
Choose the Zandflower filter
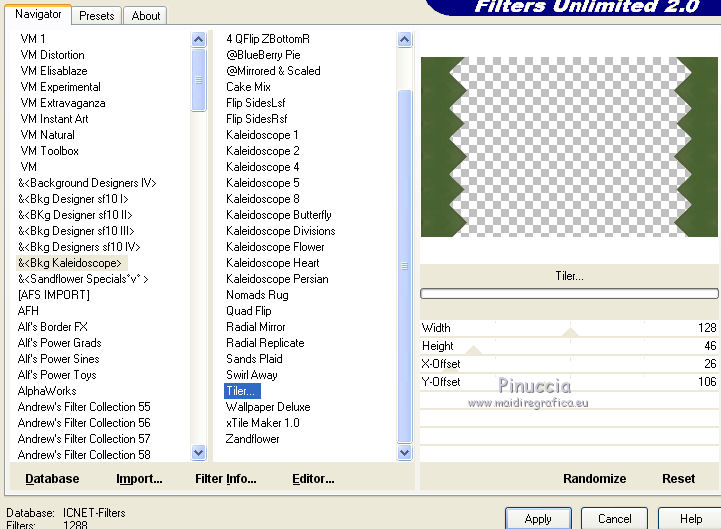tap(252, 439)
